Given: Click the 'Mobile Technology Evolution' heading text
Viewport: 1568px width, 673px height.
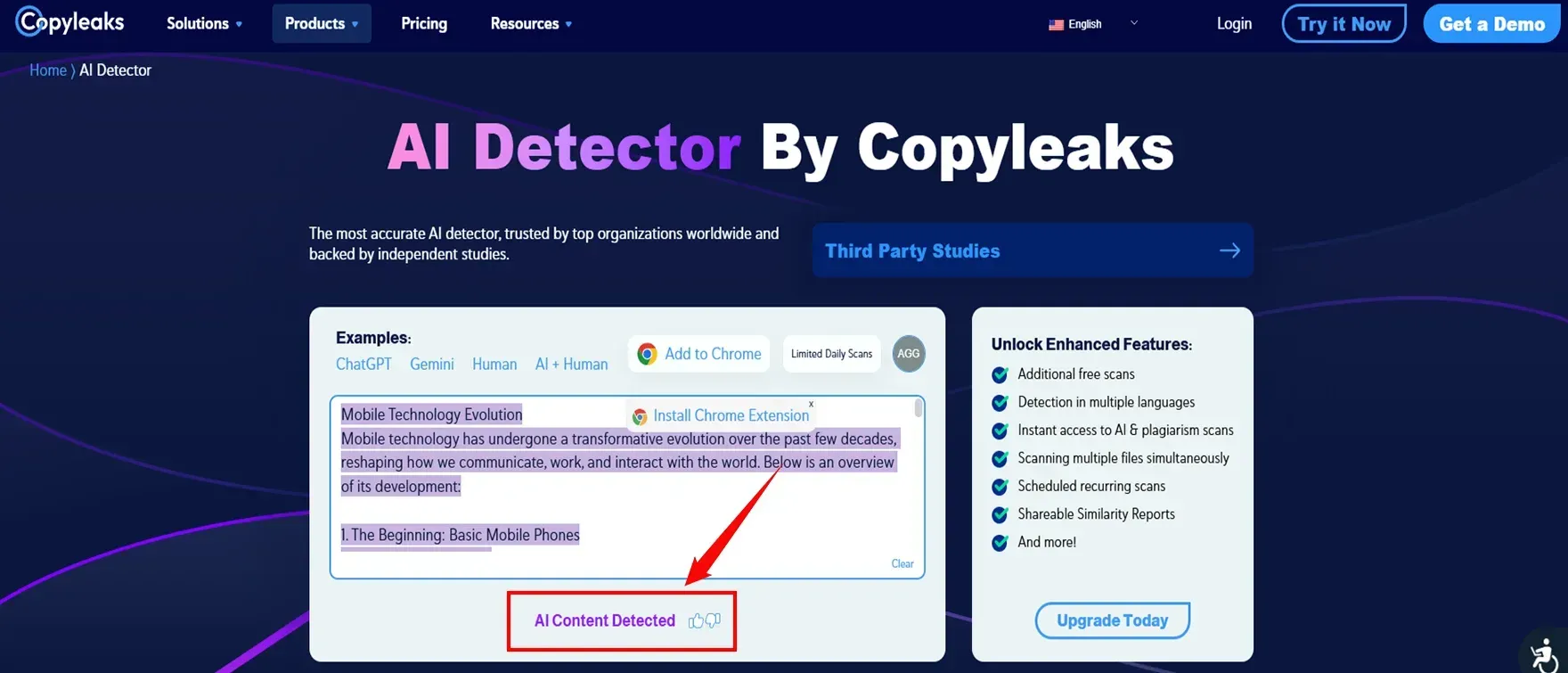Looking at the screenshot, I should click(x=431, y=414).
